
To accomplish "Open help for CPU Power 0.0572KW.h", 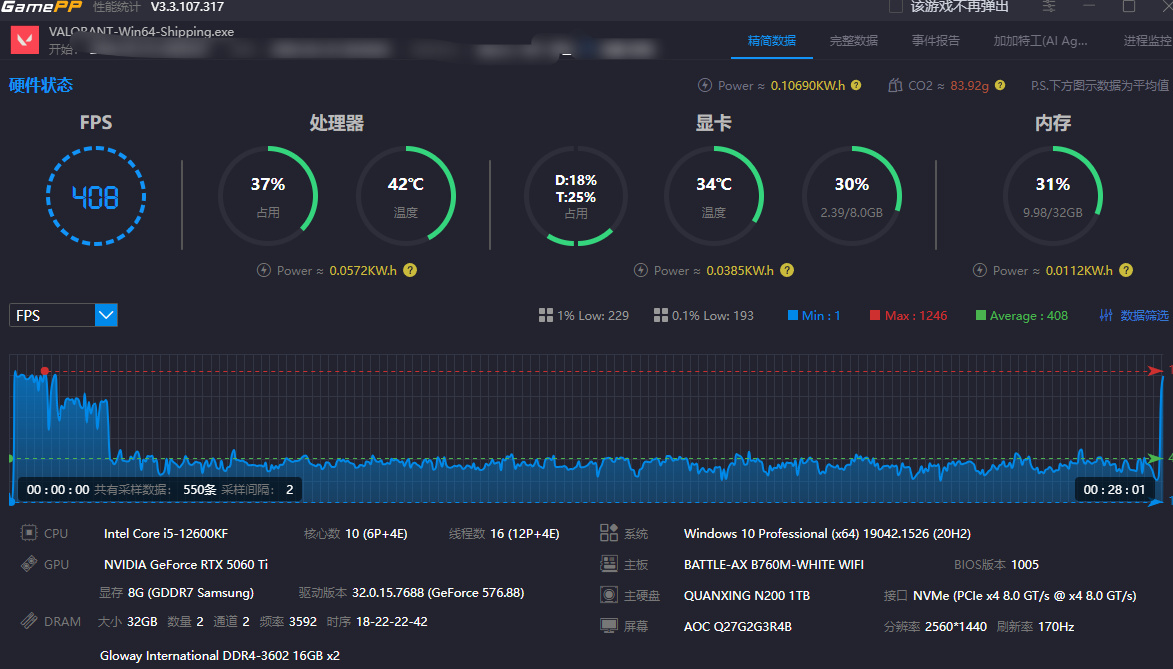I will coord(410,270).
